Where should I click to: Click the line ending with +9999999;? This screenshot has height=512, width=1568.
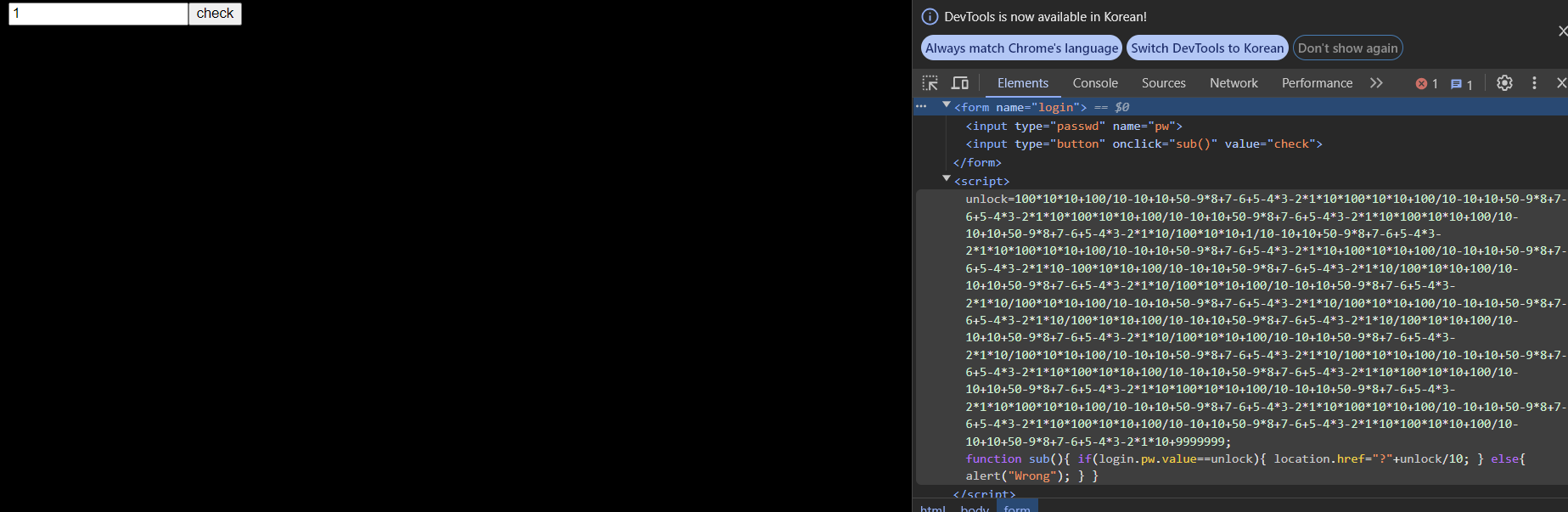pyautogui.click(x=1098, y=442)
